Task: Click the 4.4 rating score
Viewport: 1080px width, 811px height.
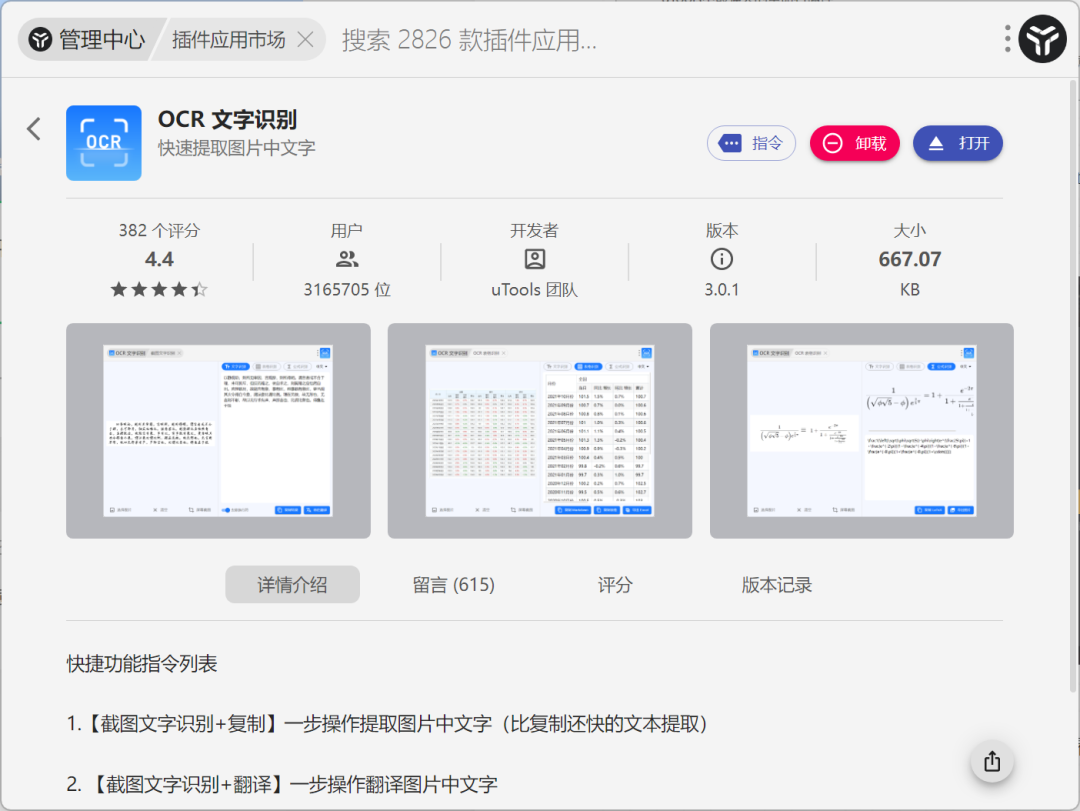Action: coord(159,259)
